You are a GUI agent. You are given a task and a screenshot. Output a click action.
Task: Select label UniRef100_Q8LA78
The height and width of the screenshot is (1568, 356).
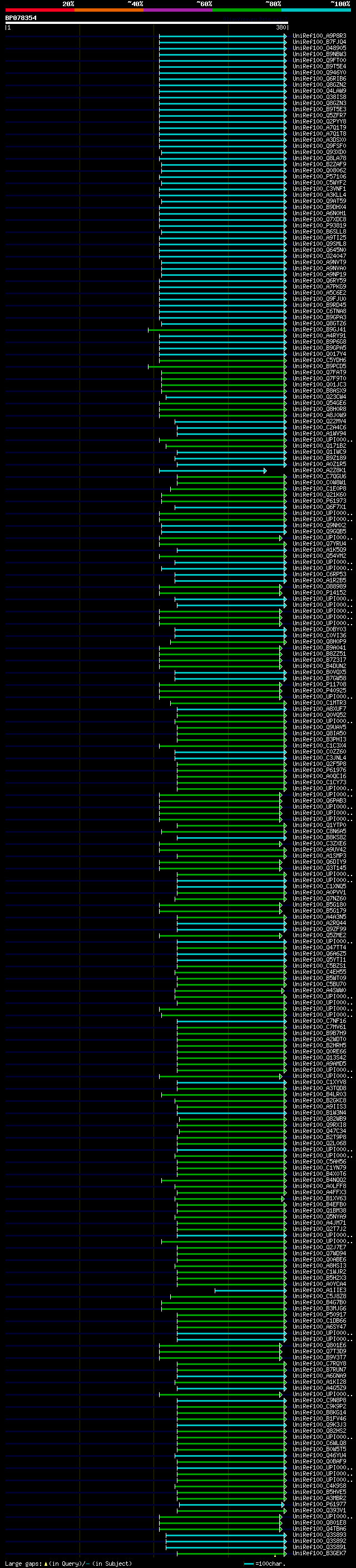(x=319, y=159)
